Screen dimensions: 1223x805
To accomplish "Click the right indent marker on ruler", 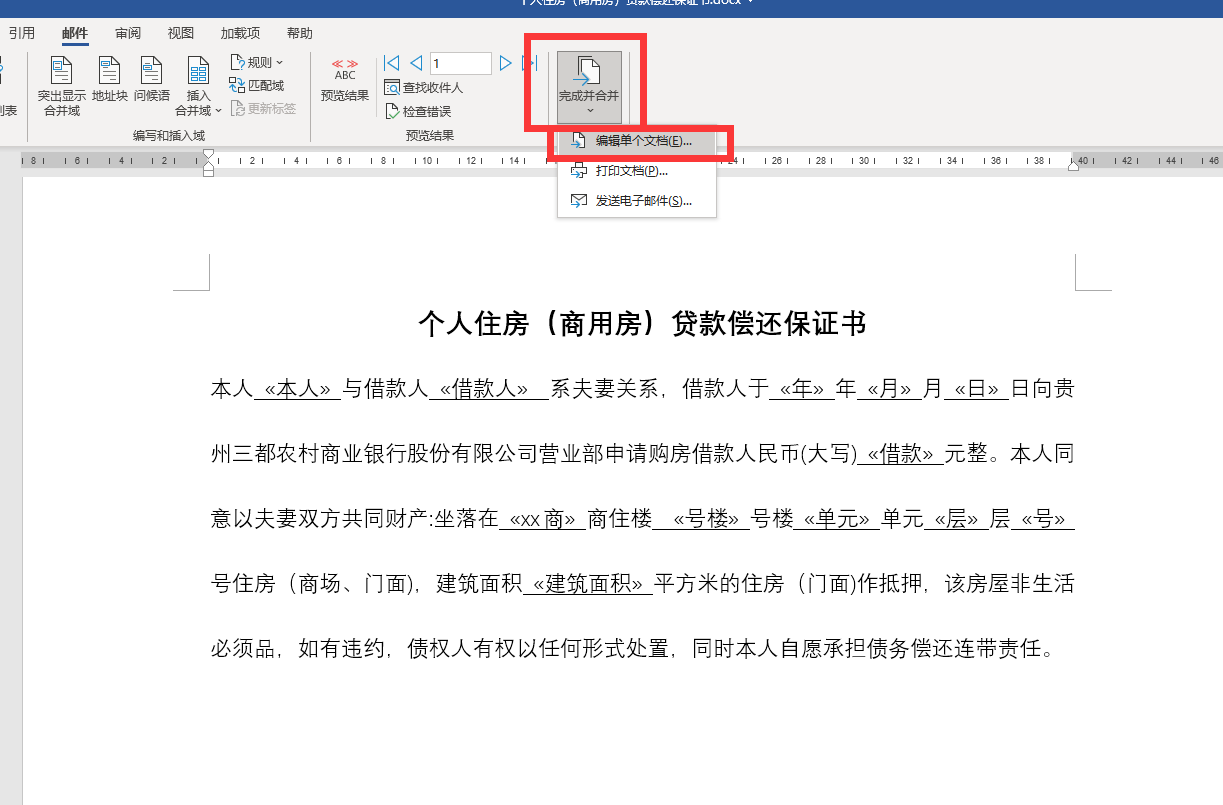I will point(1074,165).
